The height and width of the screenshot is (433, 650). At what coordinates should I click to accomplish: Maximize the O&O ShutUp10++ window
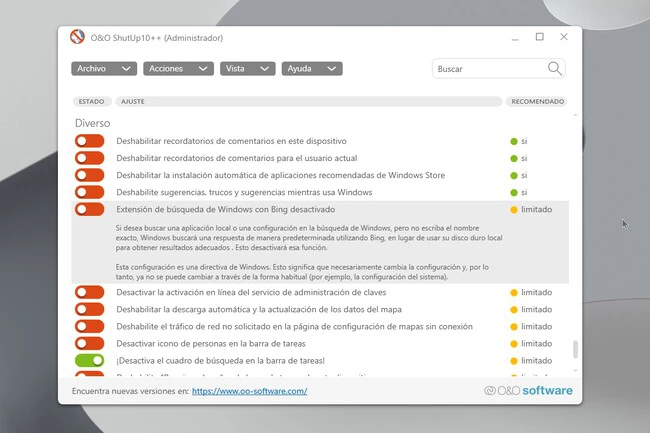[539, 37]
